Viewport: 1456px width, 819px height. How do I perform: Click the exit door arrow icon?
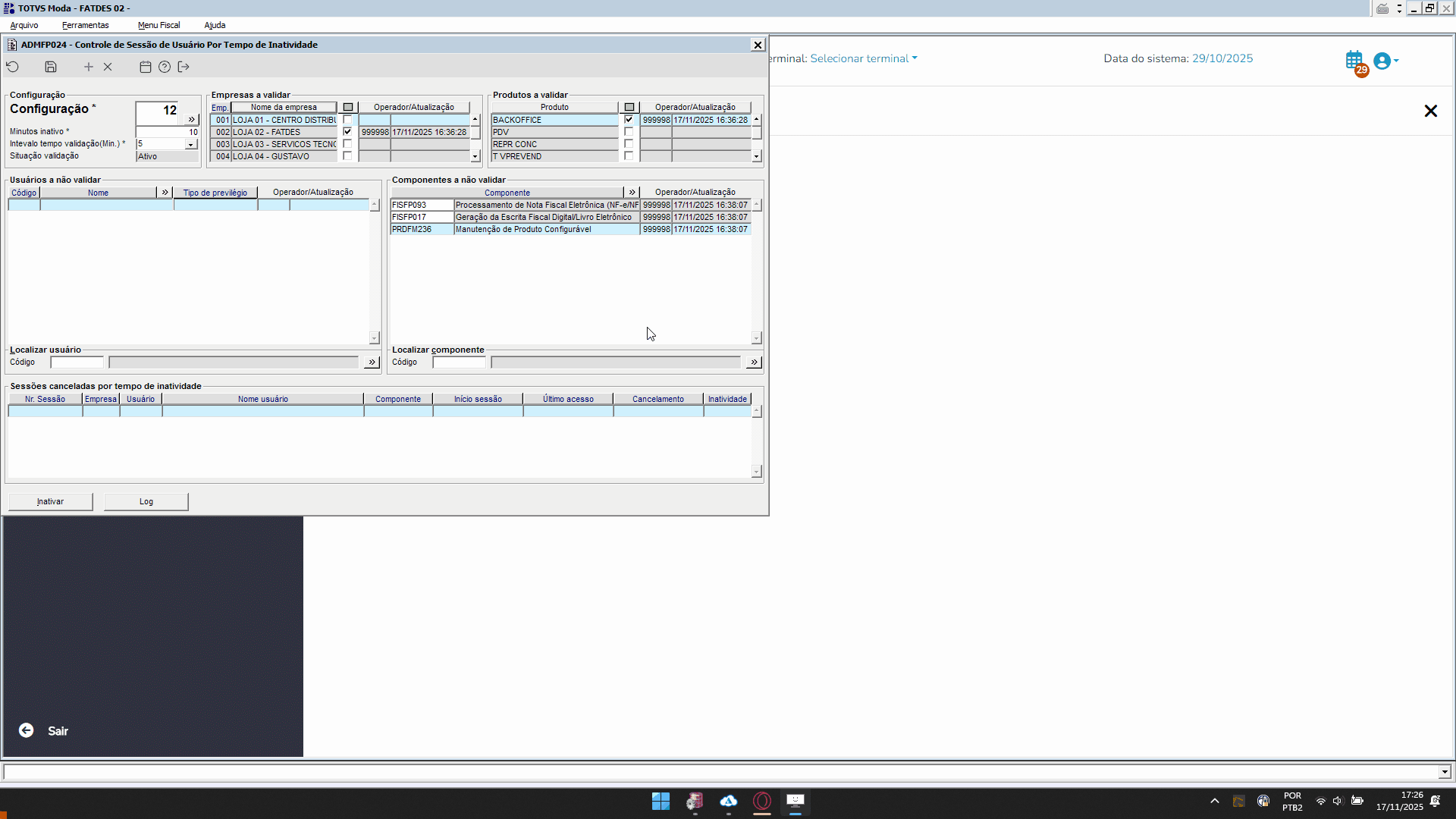184,67
